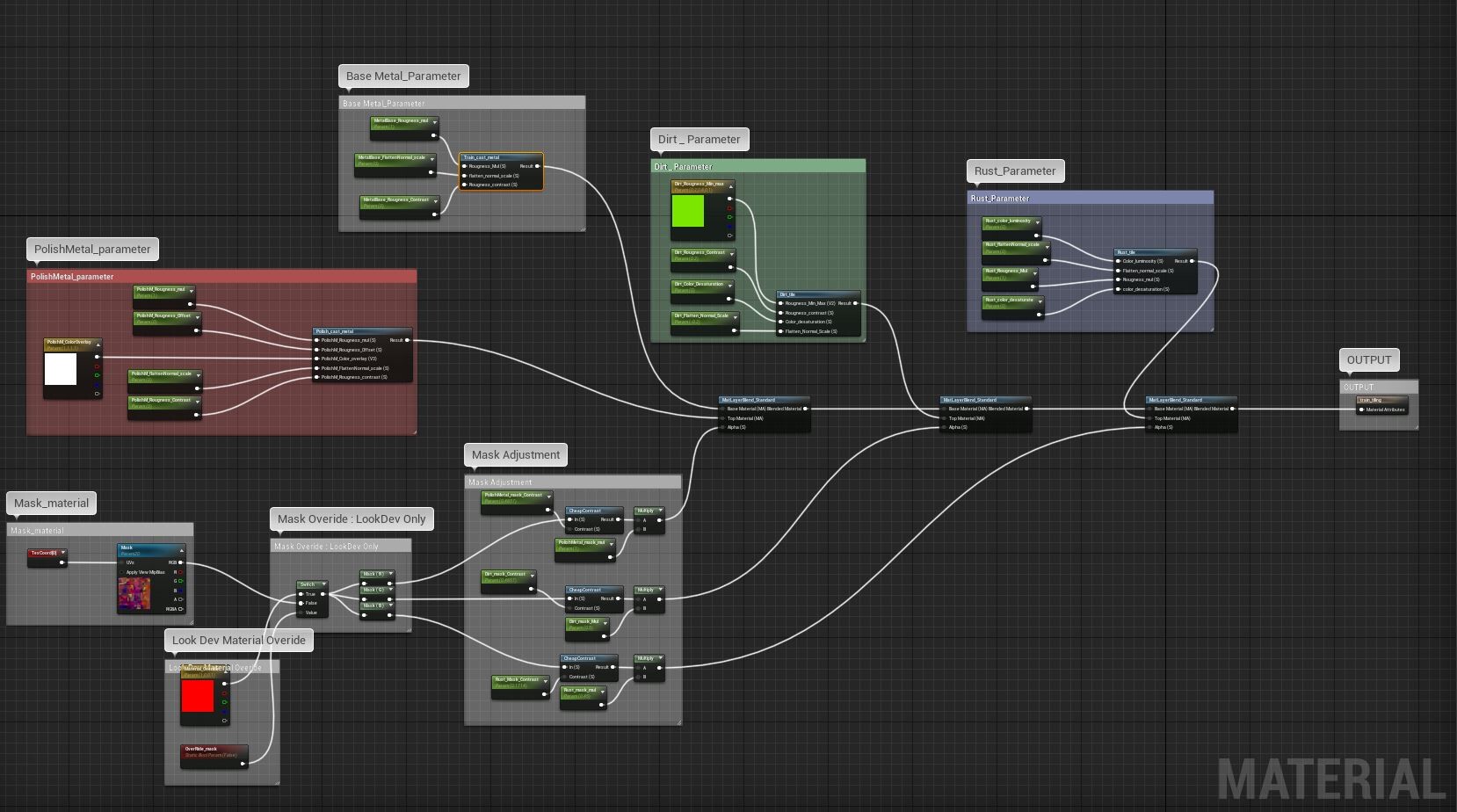This screenshot has height=812, width=1457.
Task: Click the TexCoord[0] node output pin
Action: click(x=62, y=562)
